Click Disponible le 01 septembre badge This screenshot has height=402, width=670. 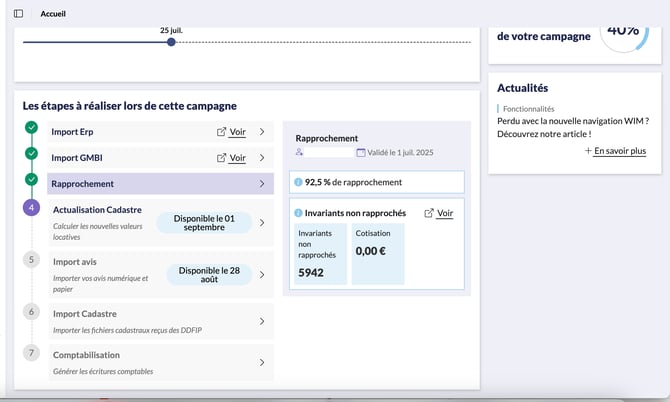[x=204, y=223]
